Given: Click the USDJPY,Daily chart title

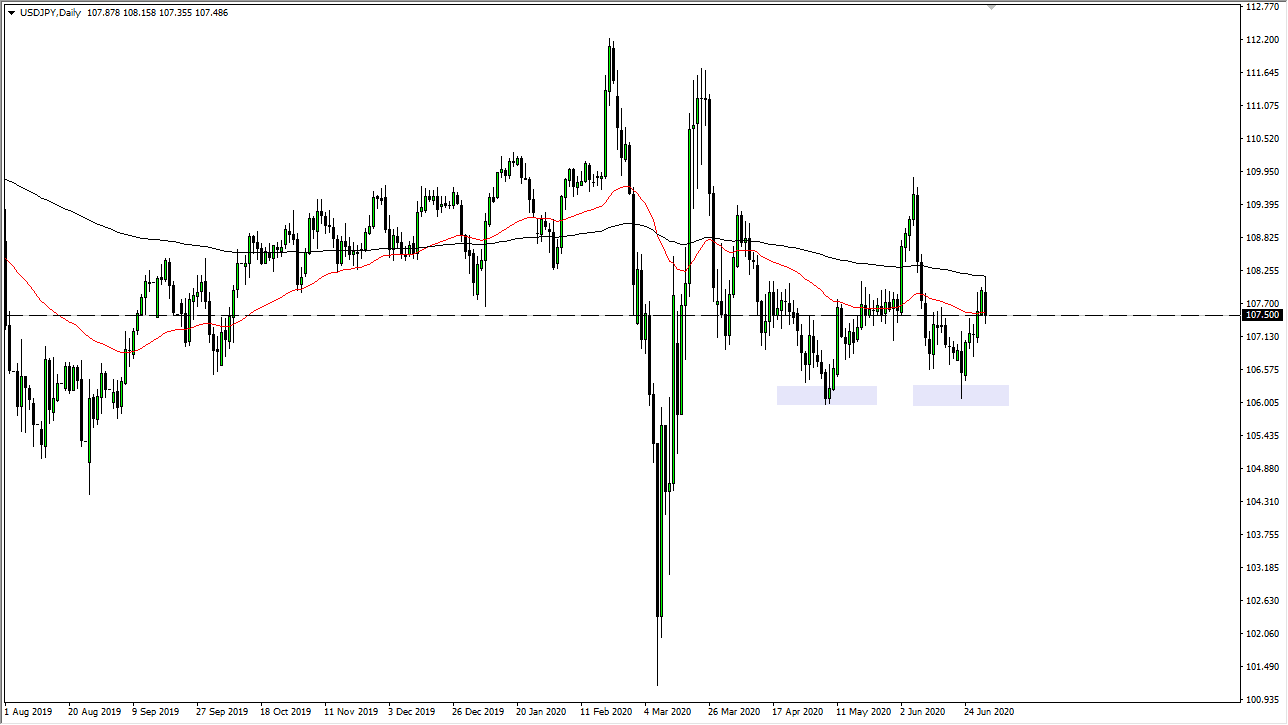Looking at the screenshot, I should [51, 12].
